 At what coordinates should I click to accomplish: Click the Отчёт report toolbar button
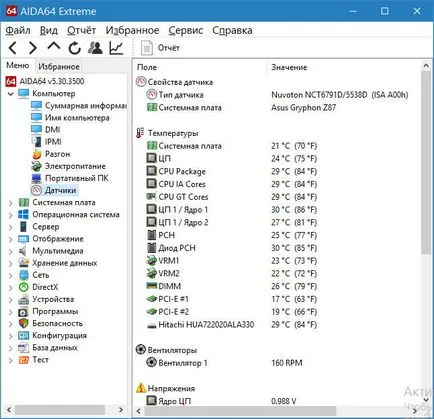(x=161, y=48)
